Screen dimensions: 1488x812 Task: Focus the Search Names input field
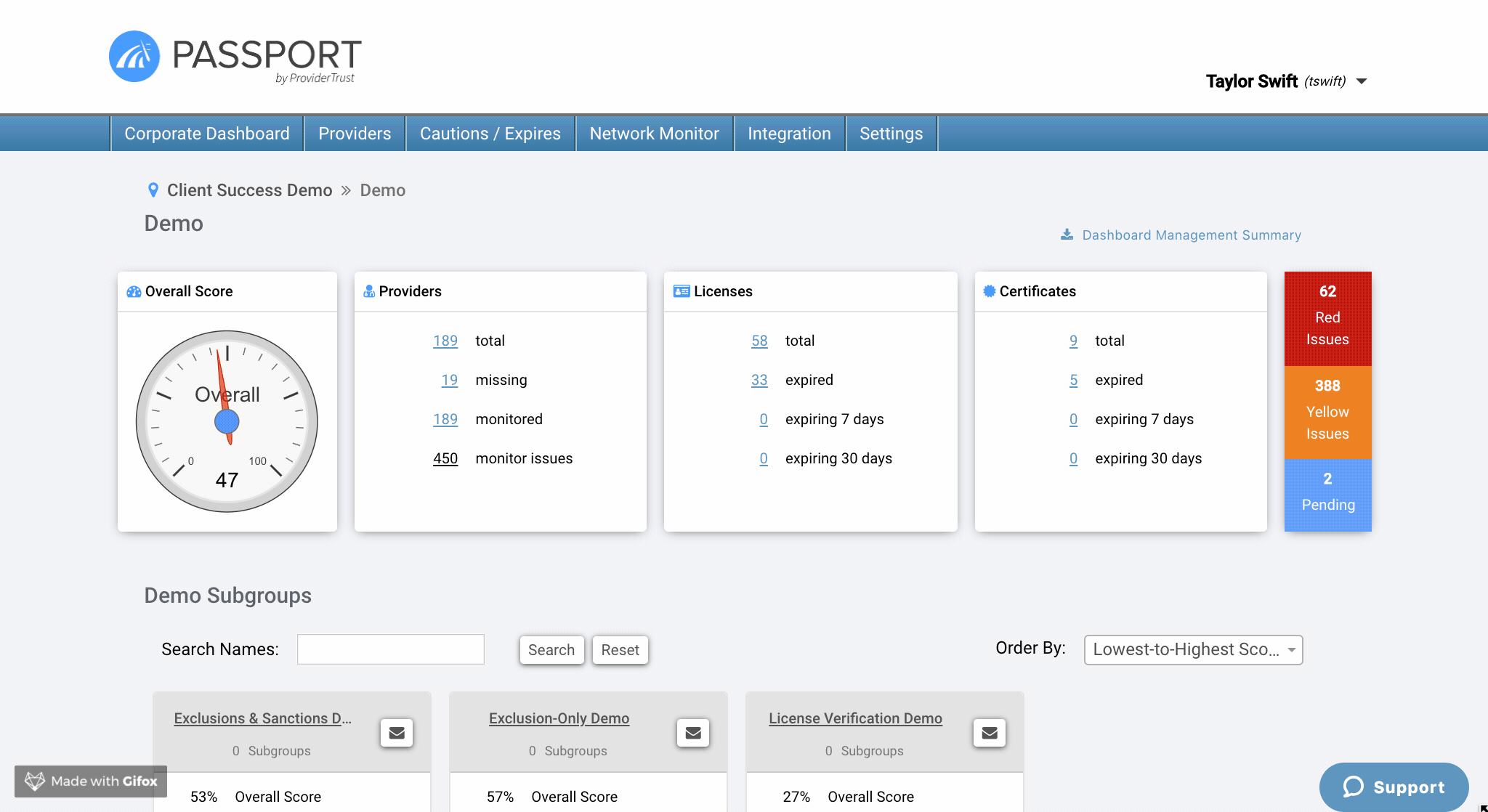391,649
